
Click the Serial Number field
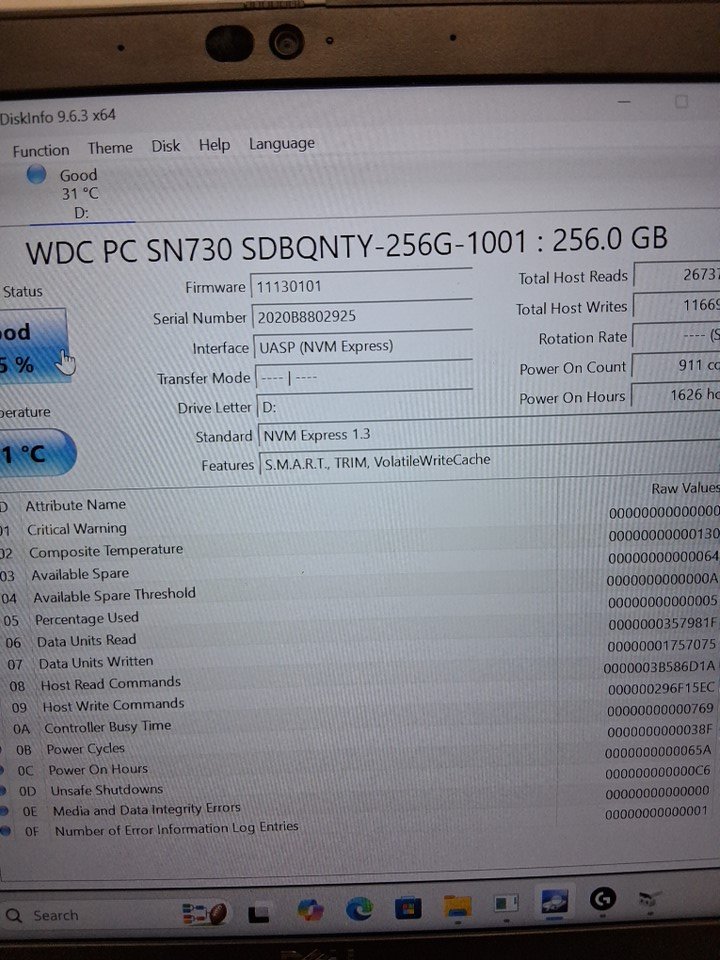[x=360, y=317]
